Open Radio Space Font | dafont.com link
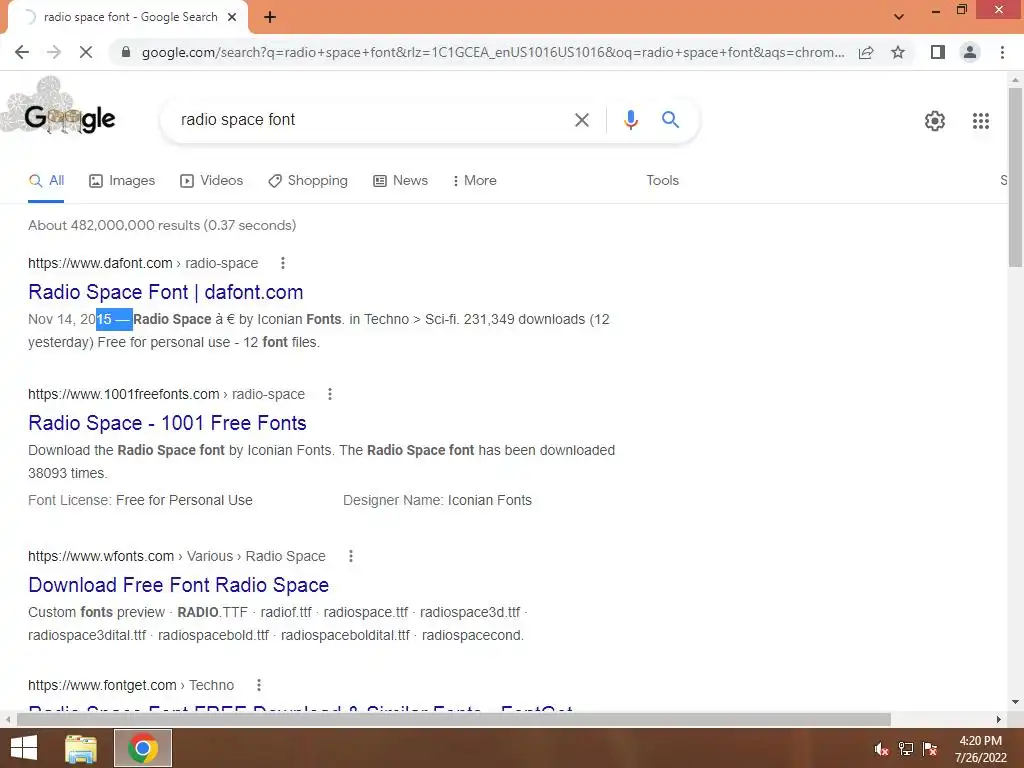Image resolution: width=1024 pixels, height=768 pixels. coord(166,292)
